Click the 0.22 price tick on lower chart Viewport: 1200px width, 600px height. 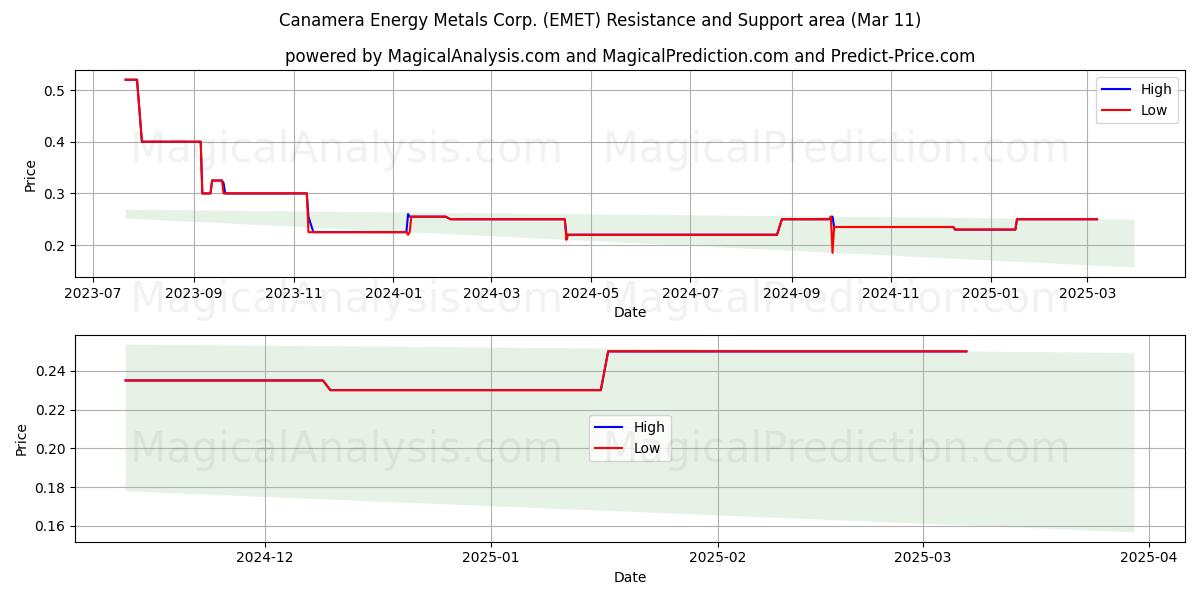(50, 411)
